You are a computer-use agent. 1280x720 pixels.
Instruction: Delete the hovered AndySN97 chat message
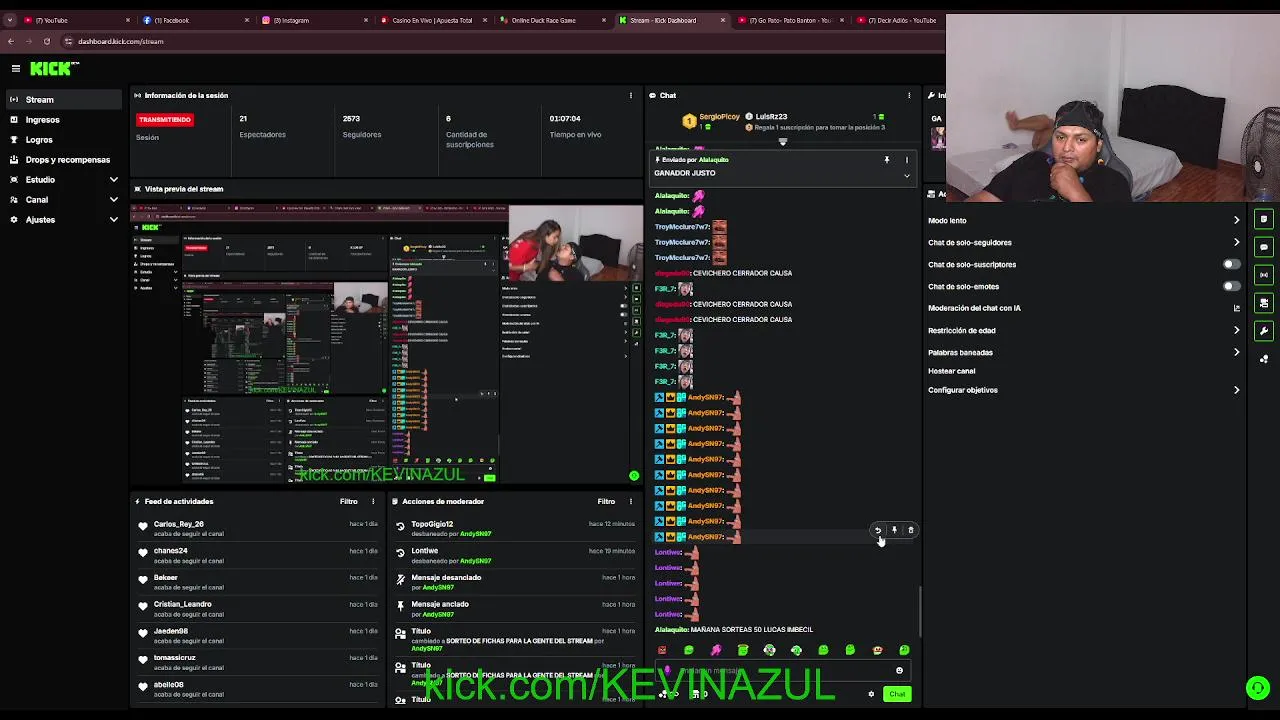point(910,530)
